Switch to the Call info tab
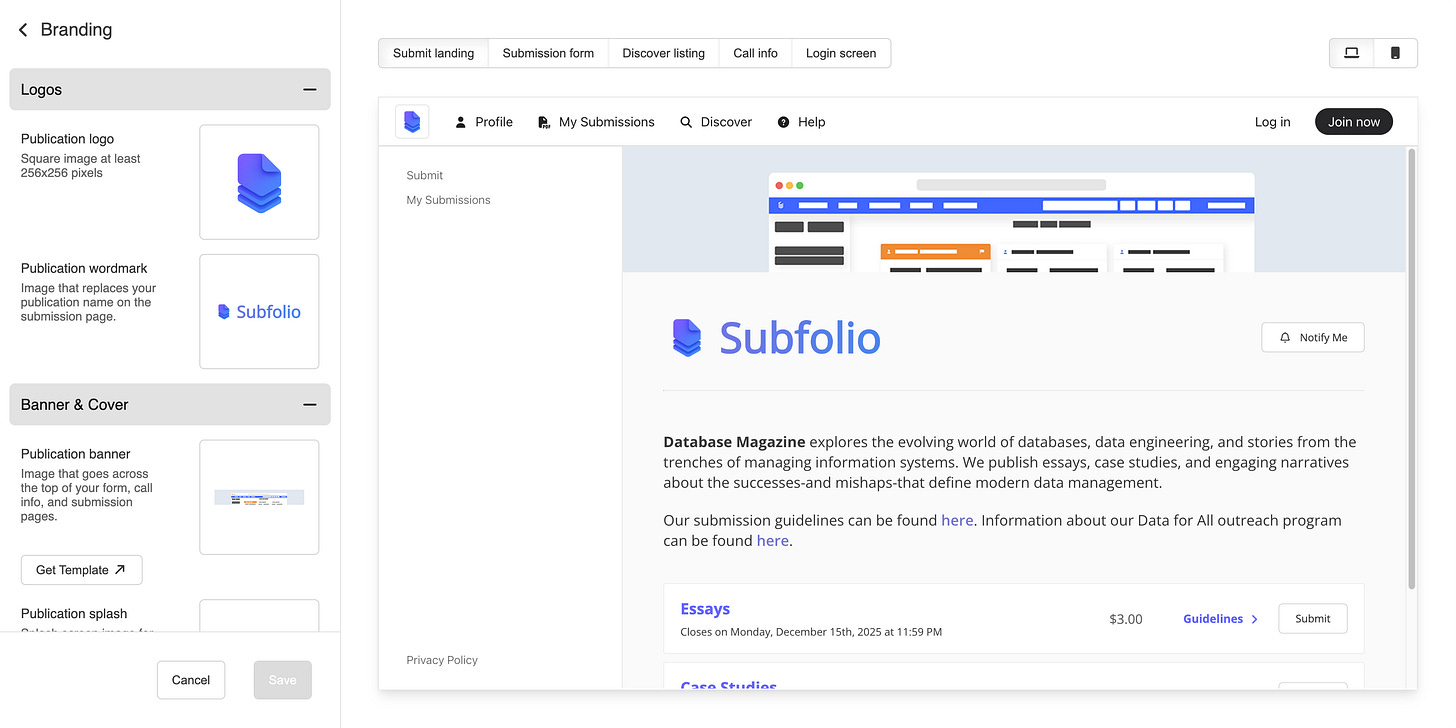 (x=756, y=53)
